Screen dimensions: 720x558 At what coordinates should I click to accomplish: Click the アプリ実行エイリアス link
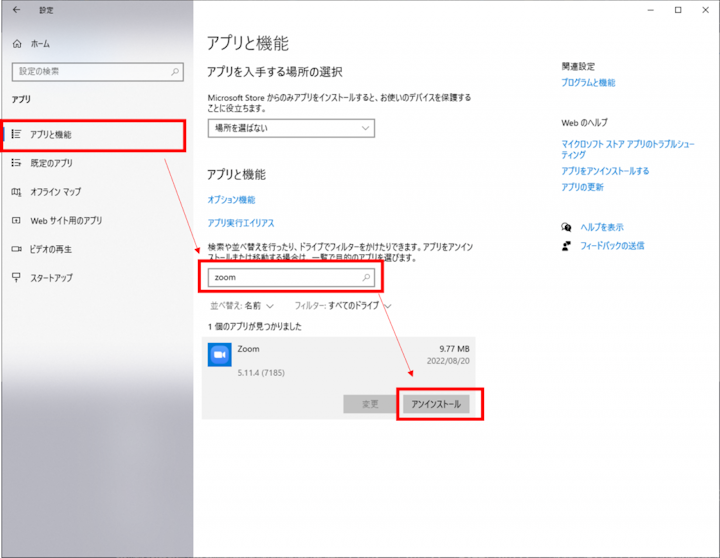(240, 223)
